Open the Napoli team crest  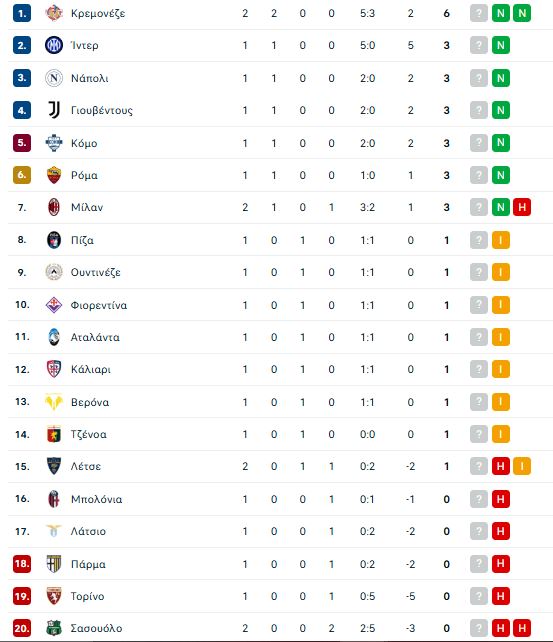(x=54, y=78)
